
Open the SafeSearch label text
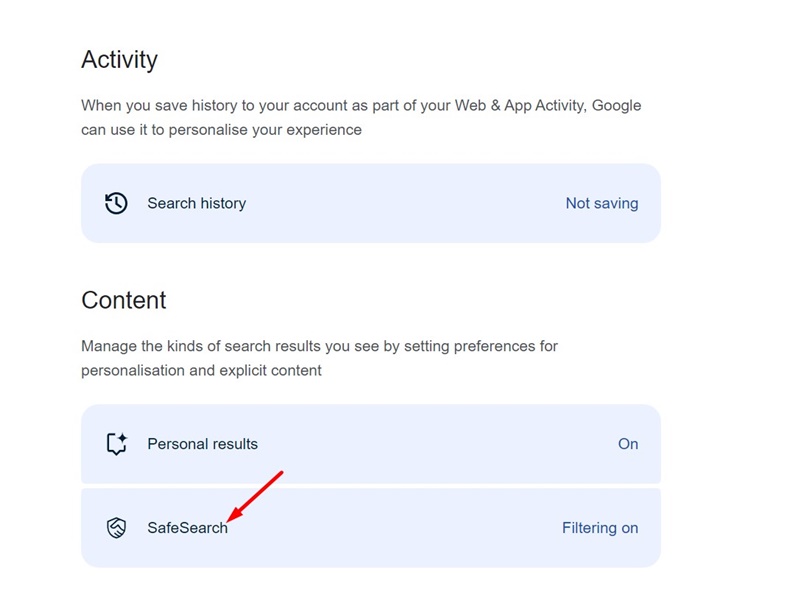187,528
